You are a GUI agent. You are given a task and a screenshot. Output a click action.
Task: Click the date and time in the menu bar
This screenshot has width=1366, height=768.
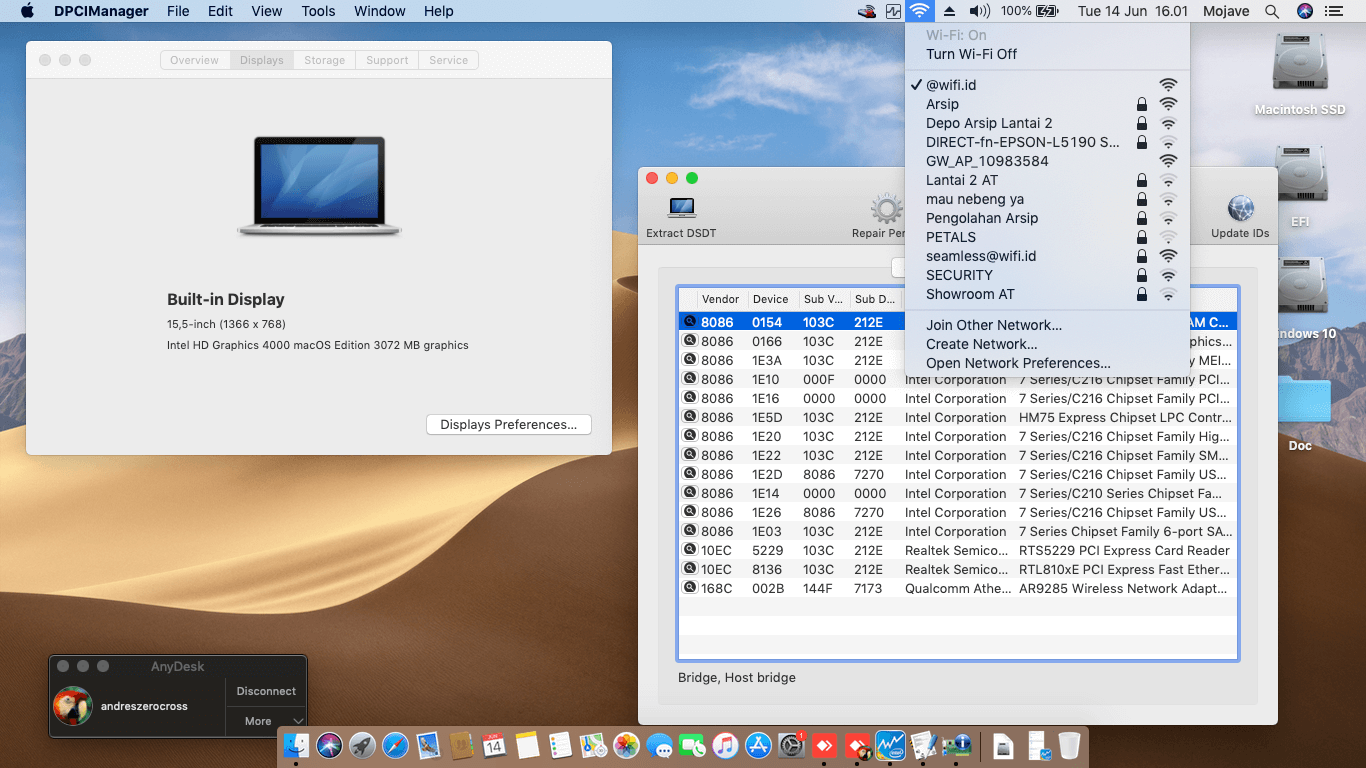(1133, 11)
